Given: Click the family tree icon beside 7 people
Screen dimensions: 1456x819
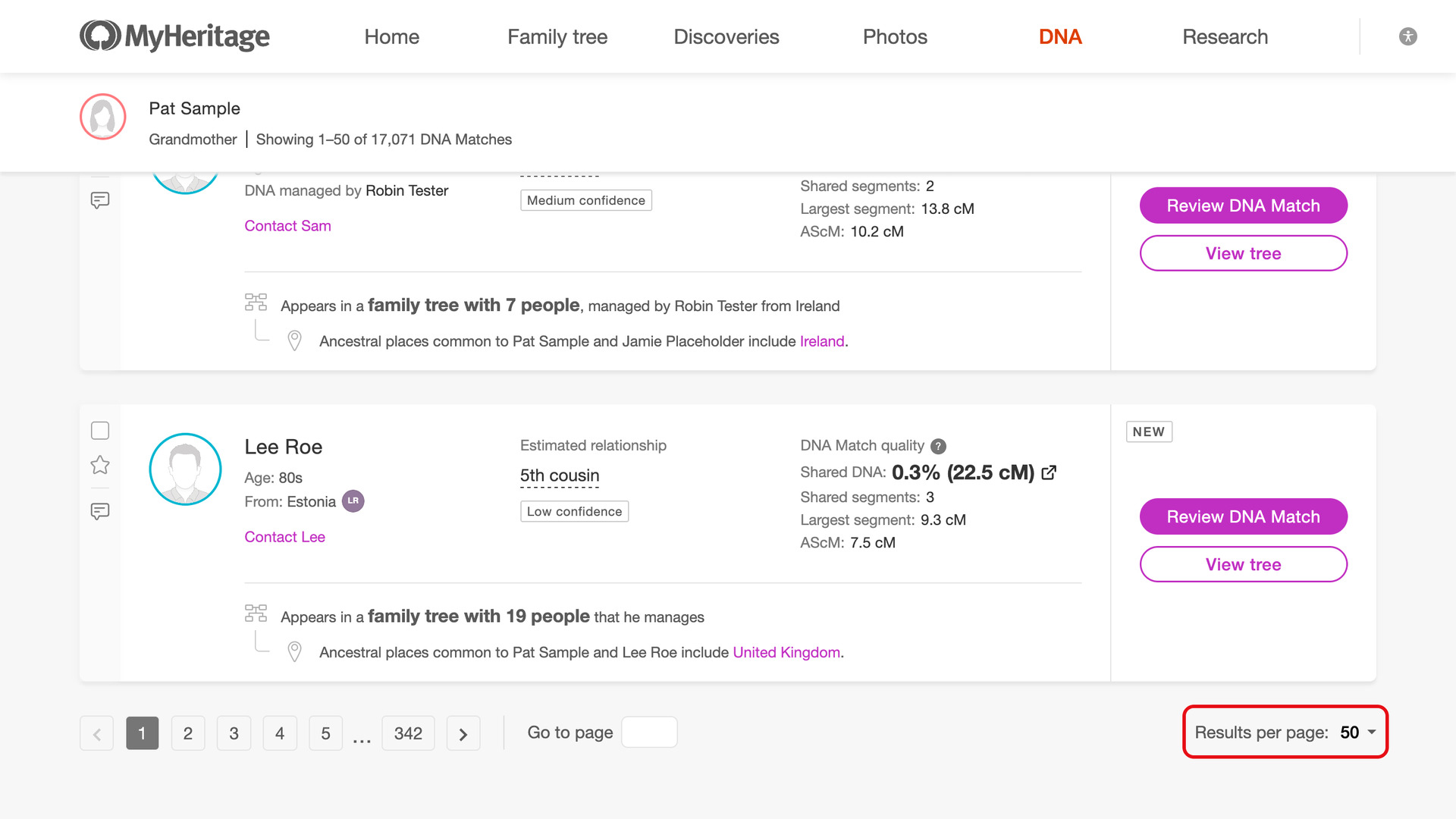Looking at the screenshot, I should [x=256, y=302].
